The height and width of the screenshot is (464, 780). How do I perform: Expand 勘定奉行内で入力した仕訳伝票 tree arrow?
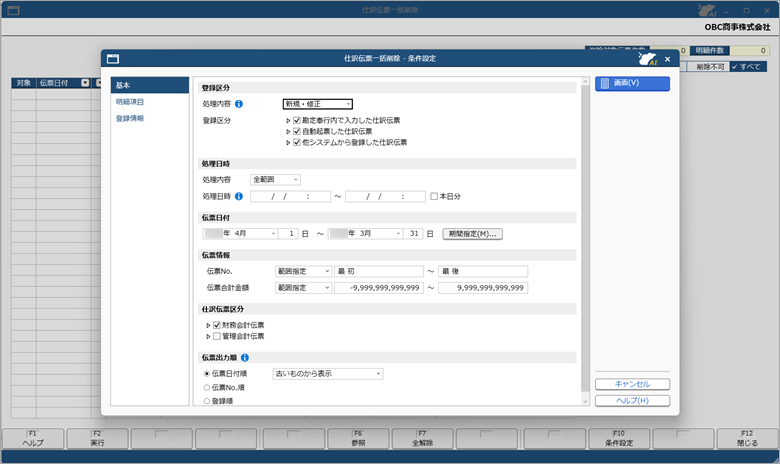(288, 120)
